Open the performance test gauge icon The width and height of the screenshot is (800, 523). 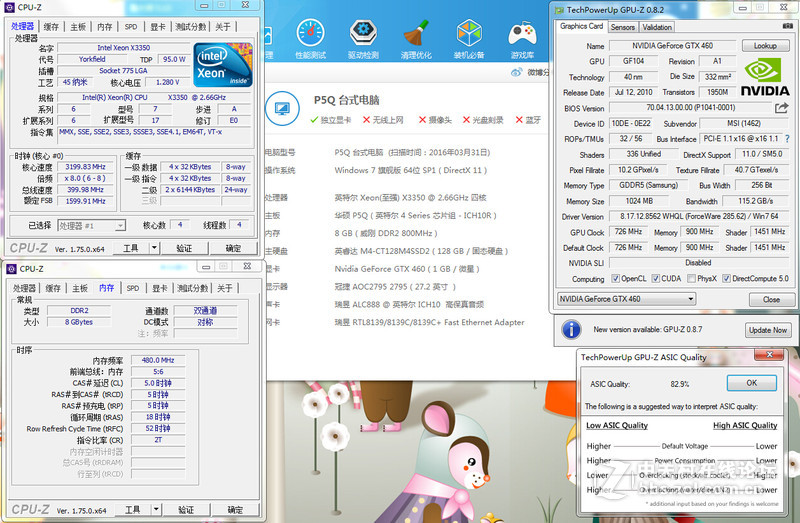click(x=310, y=34)
